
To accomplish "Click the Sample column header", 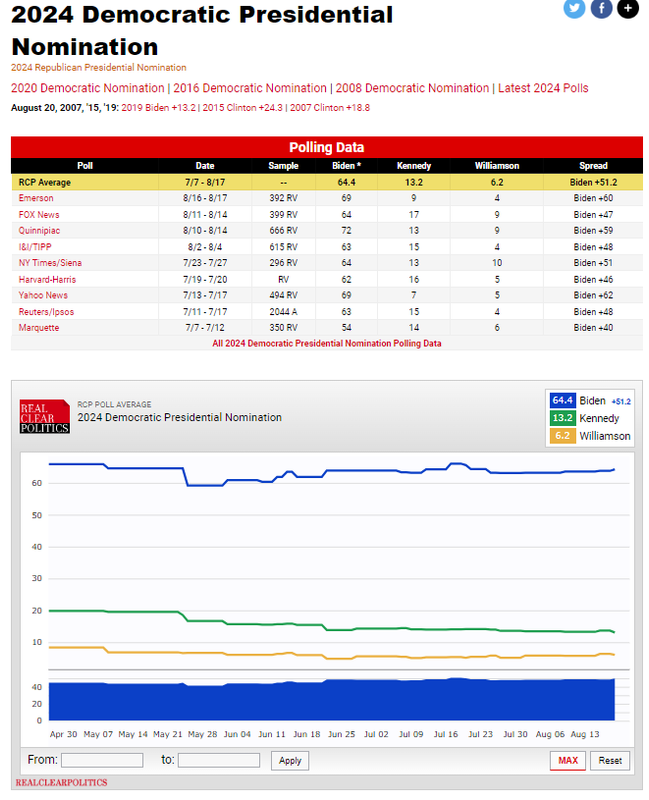I will click(283, 166).
